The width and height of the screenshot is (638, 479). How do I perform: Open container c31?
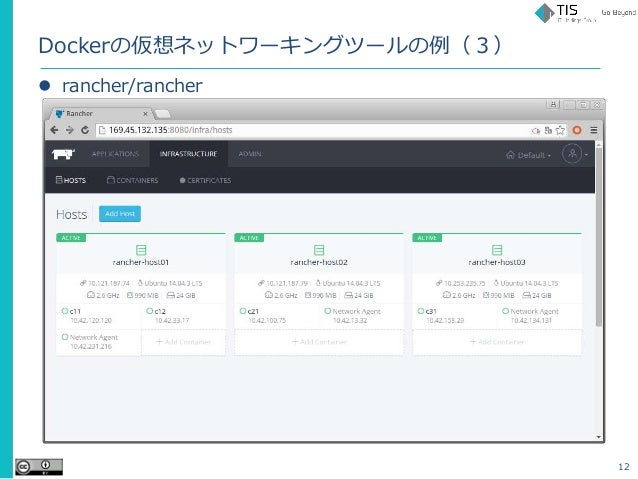point(431,311)
